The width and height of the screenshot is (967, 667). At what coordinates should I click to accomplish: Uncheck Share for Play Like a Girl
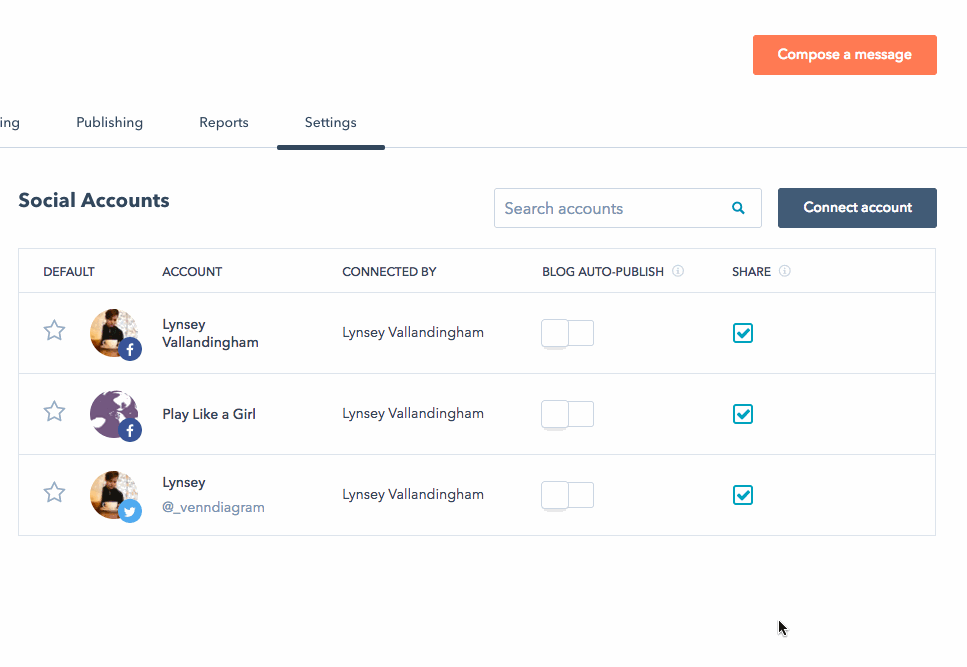pyautogui.click(x=742, y=414)
